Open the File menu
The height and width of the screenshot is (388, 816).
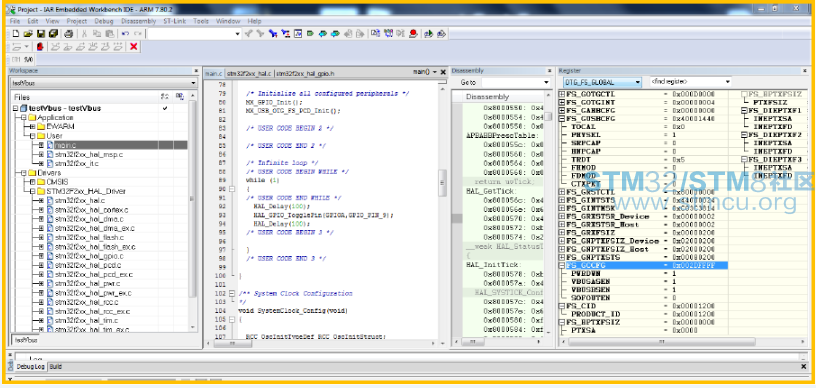click(x=15, y=21)
